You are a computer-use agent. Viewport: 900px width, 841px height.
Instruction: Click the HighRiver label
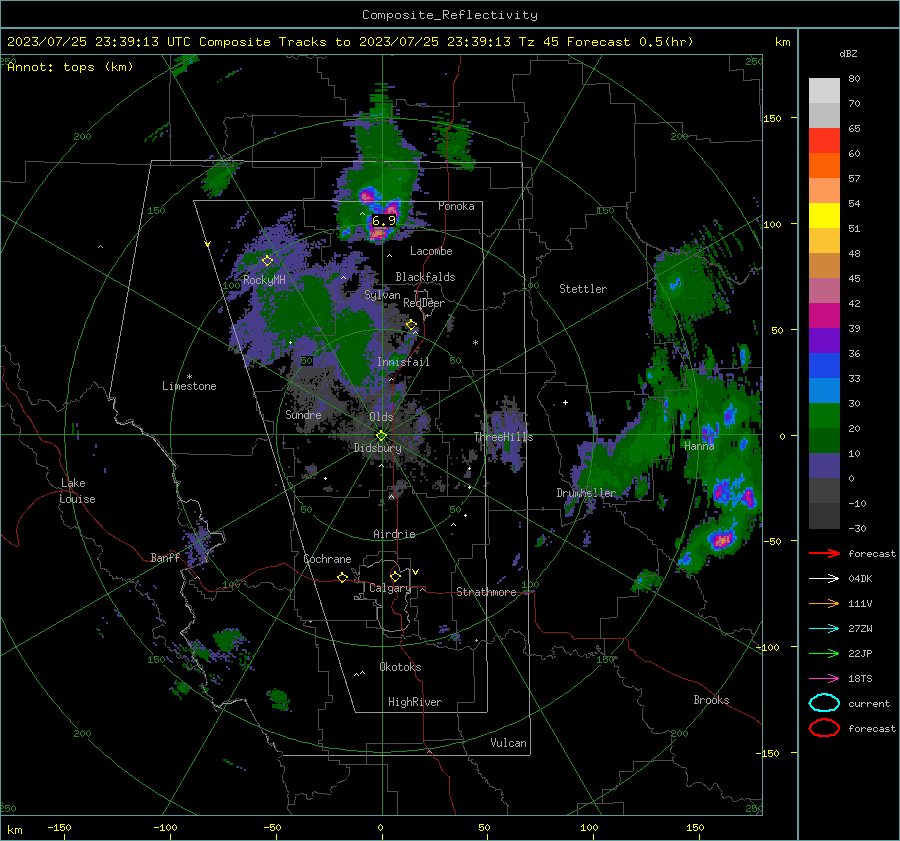(x=415, y=702)
